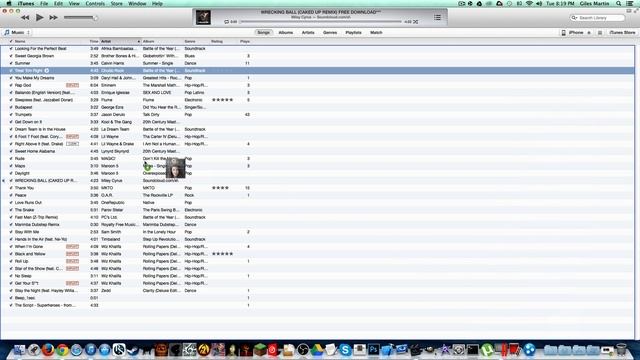Open Google Drive from the dock
This screenshot has width=640, height=360.
(317, 350)
